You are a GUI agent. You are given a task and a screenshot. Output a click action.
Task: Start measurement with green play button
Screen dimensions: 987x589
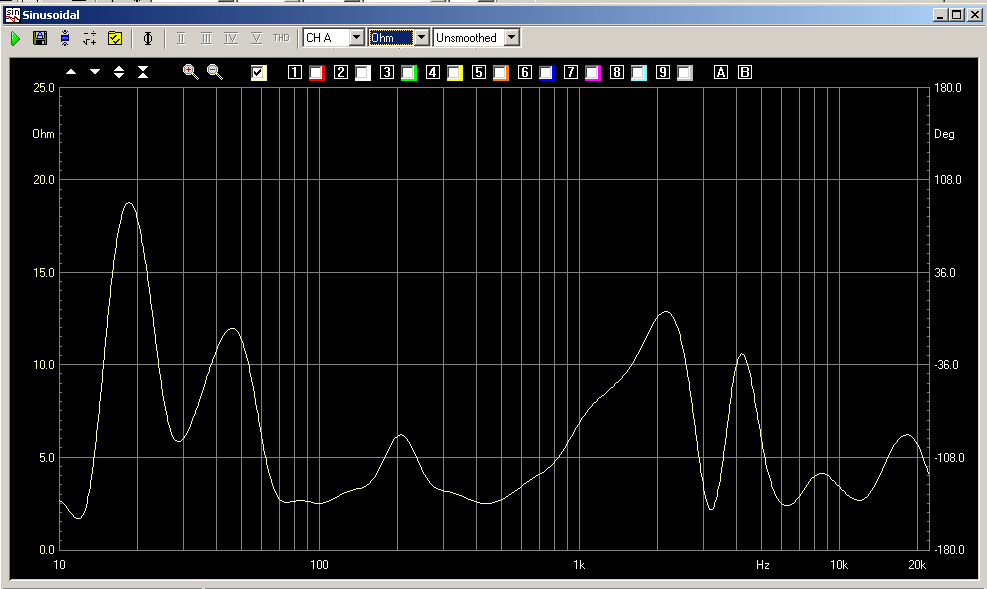(15, 38)
